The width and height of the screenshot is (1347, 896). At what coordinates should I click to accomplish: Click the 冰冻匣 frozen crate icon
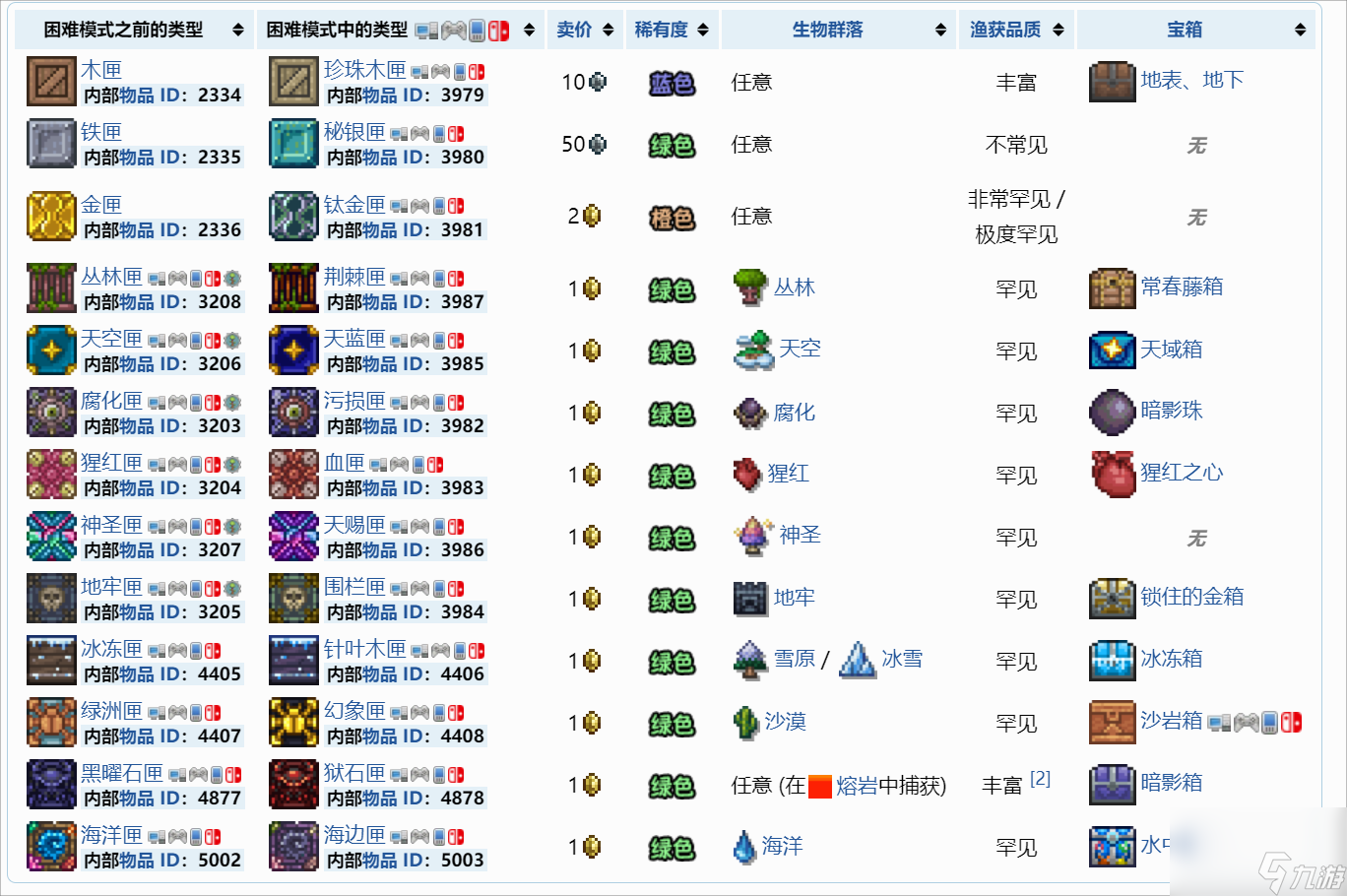click(51, 661)
